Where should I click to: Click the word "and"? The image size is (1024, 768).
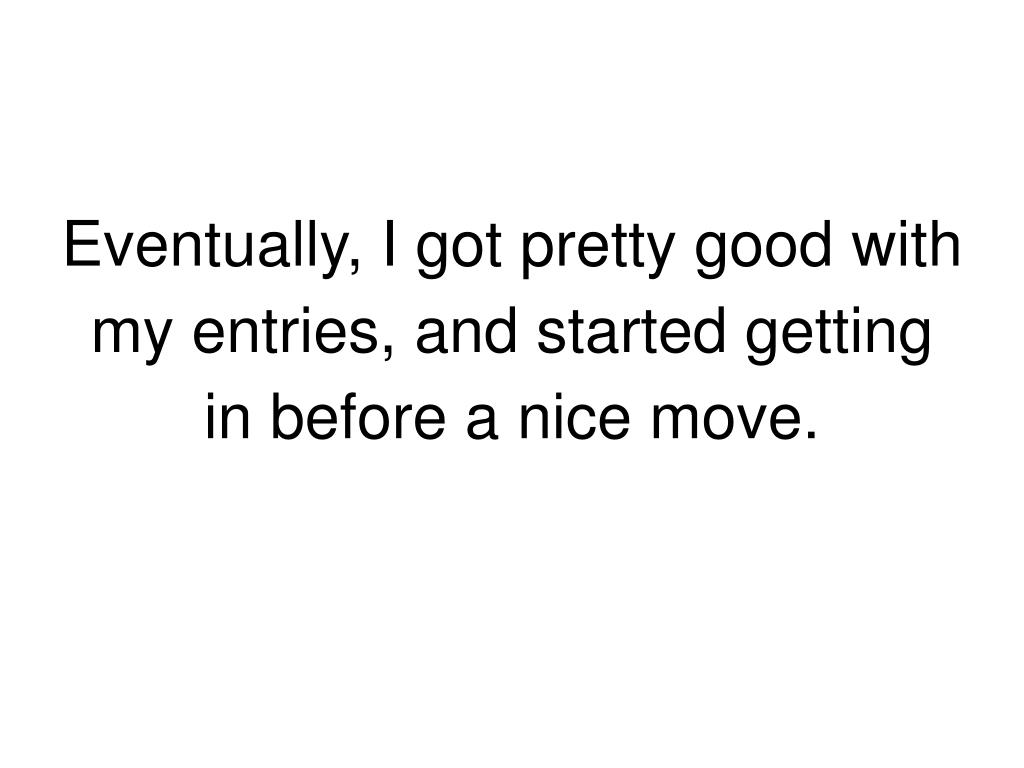[x=466, y=330]
